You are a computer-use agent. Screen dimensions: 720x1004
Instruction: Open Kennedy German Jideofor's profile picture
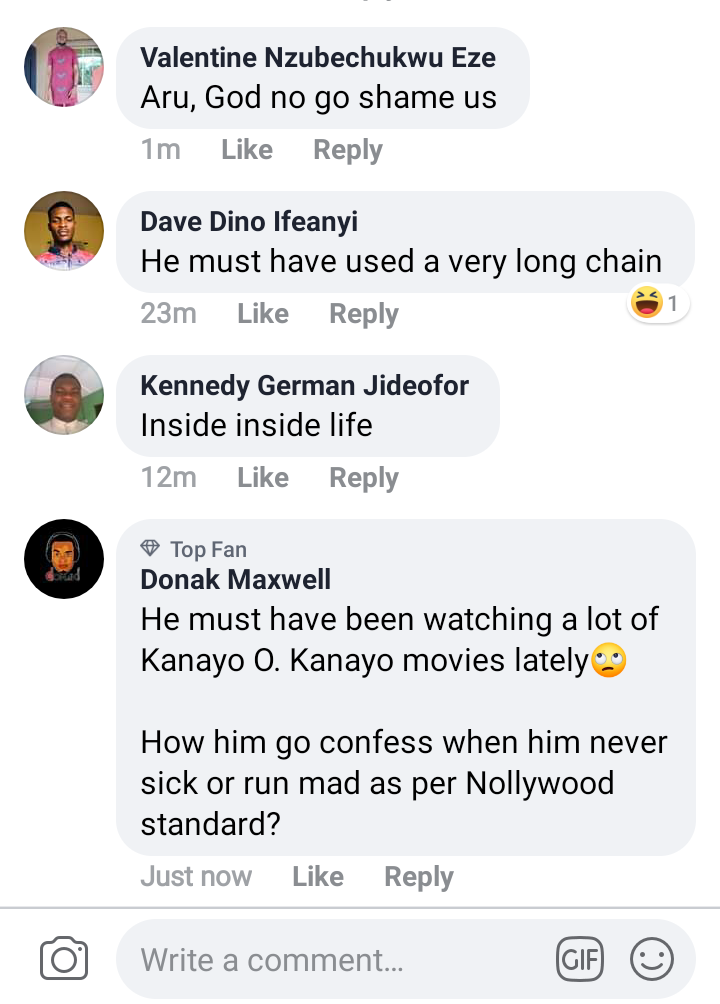(64, 395)
